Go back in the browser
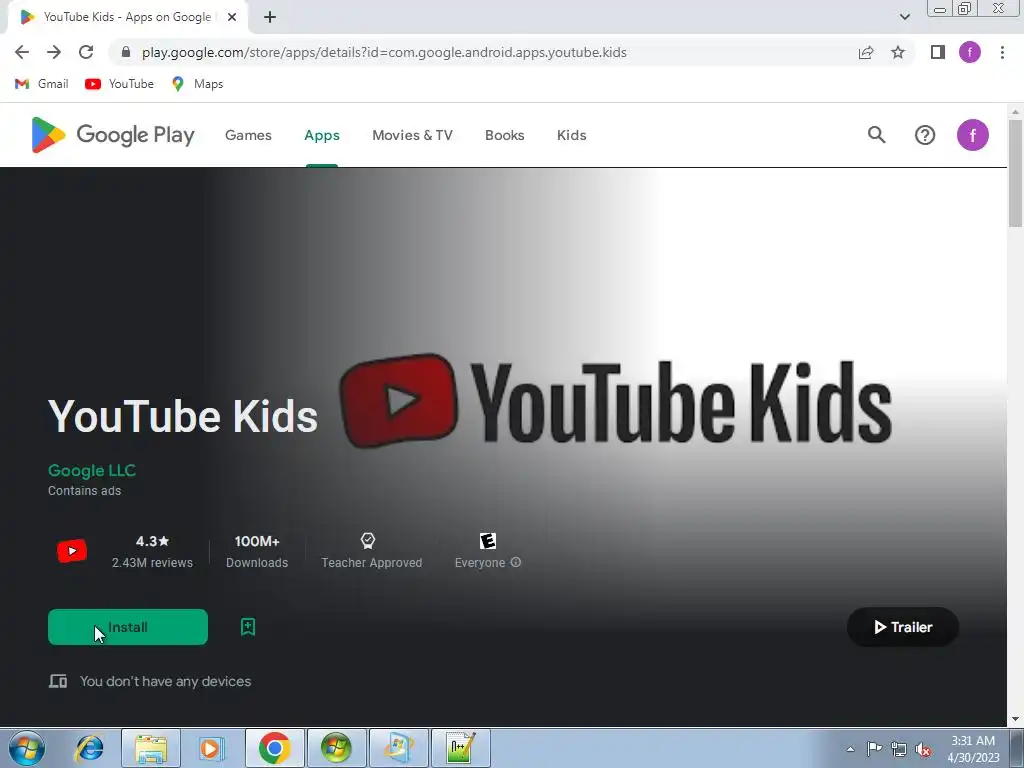This screenshot has height=768, width=1024. [22, 52]
